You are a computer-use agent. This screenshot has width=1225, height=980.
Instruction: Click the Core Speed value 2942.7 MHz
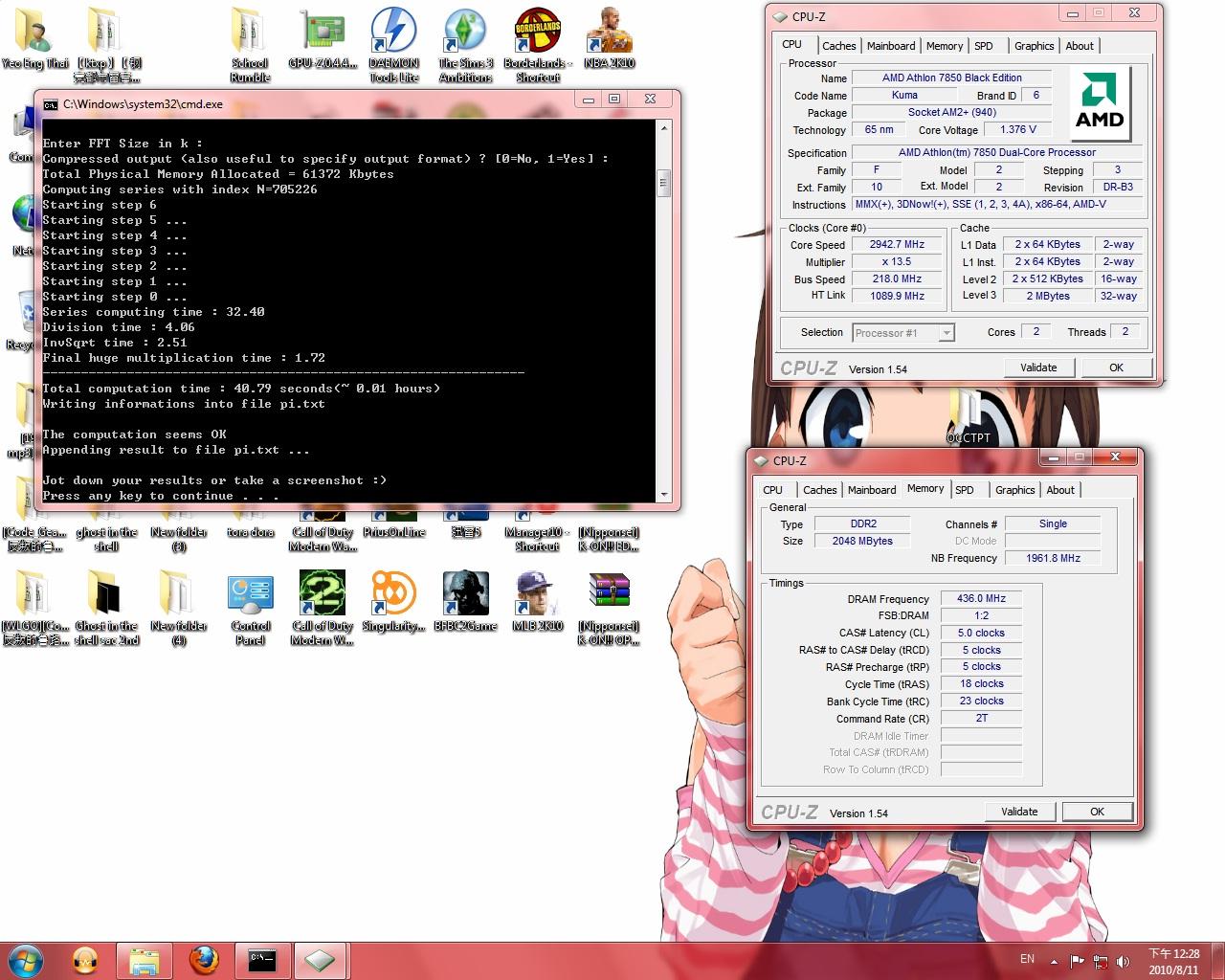(897, 245)
